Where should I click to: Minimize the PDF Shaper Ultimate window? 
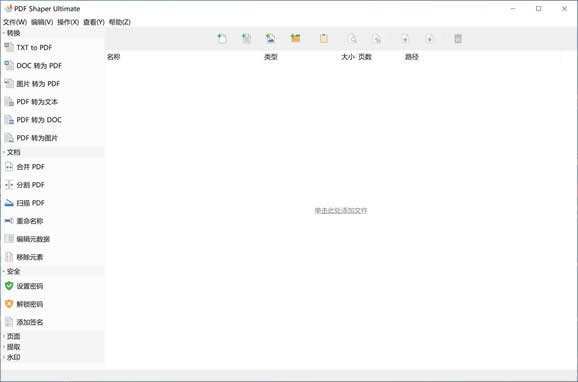(x=513, y=8)
